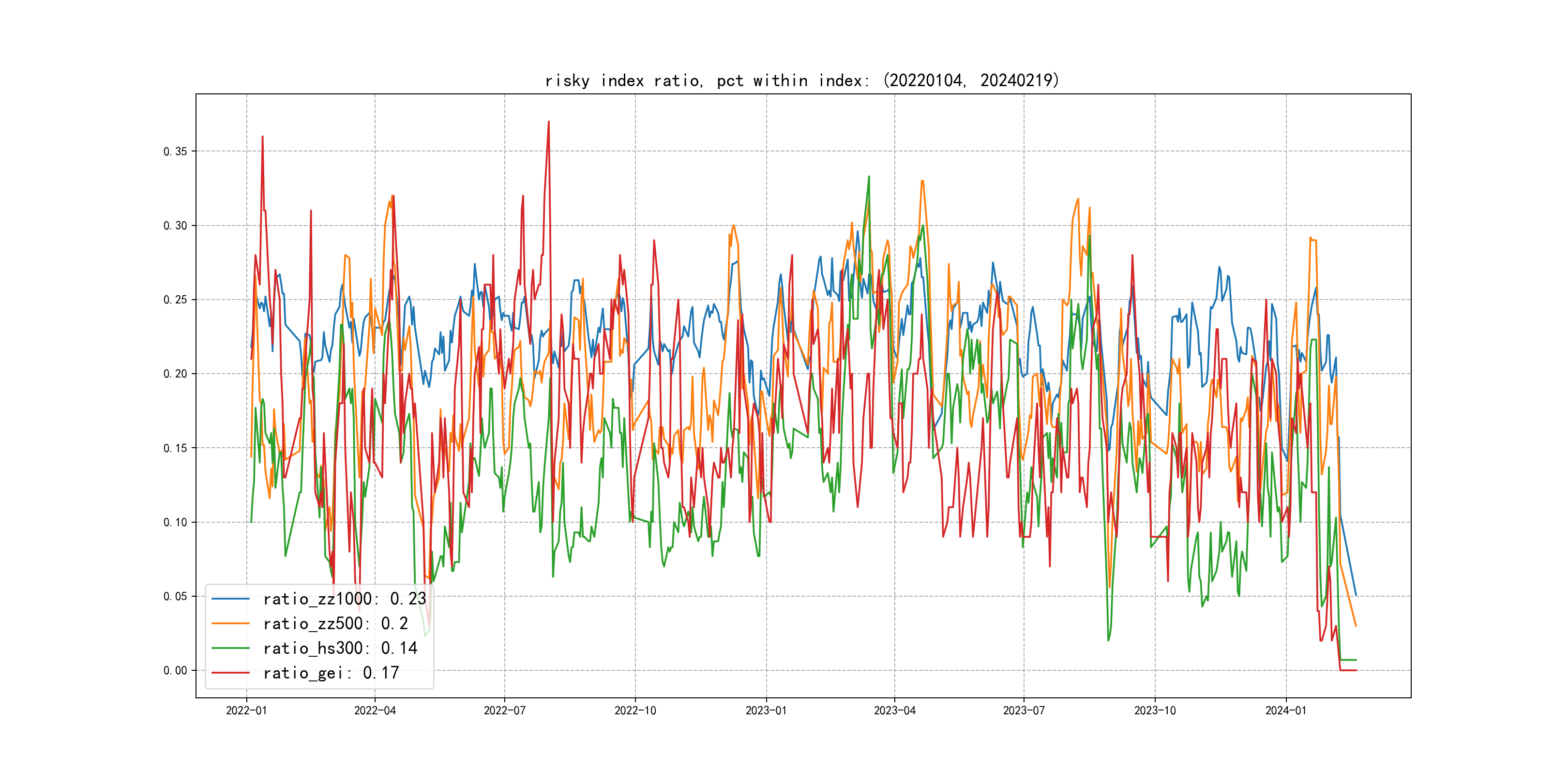Click the red ratio_gei legend line sample
This screenshot has width=1568, height=784.
coord(230,673)
